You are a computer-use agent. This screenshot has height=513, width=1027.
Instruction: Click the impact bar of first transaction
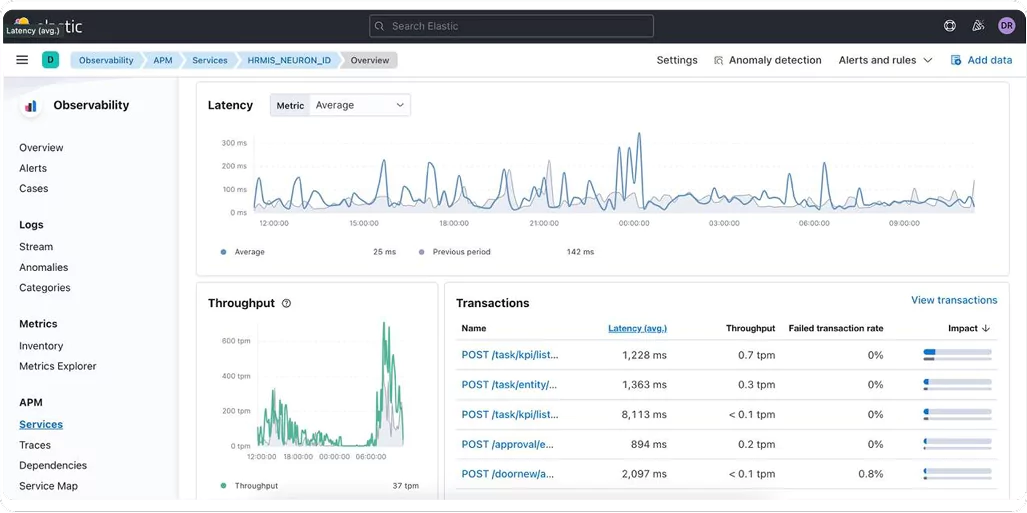click(x=957, y=355)
